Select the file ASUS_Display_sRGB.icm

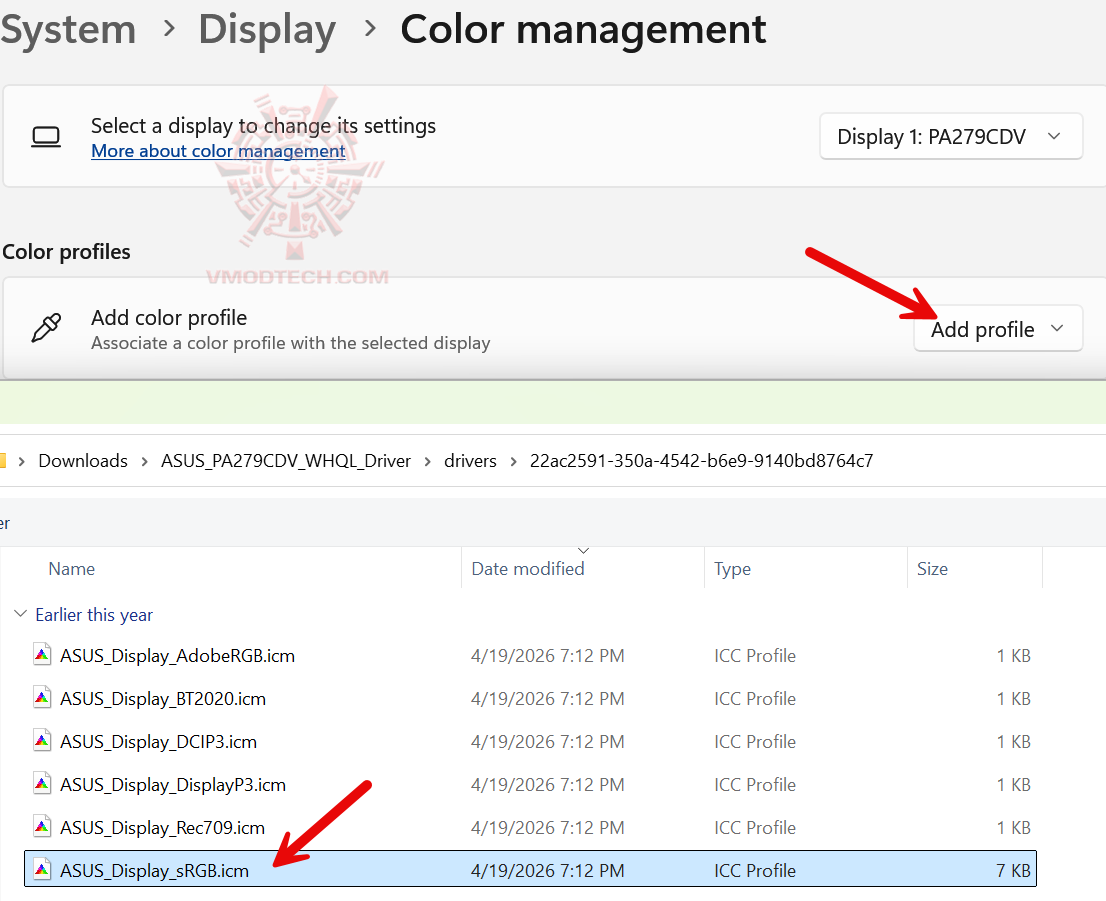pyautogui.click(x=530, y=869)
